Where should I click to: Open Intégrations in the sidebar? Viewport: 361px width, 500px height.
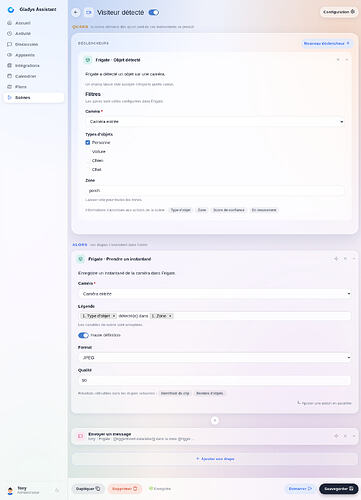click(x=33, y=66)
